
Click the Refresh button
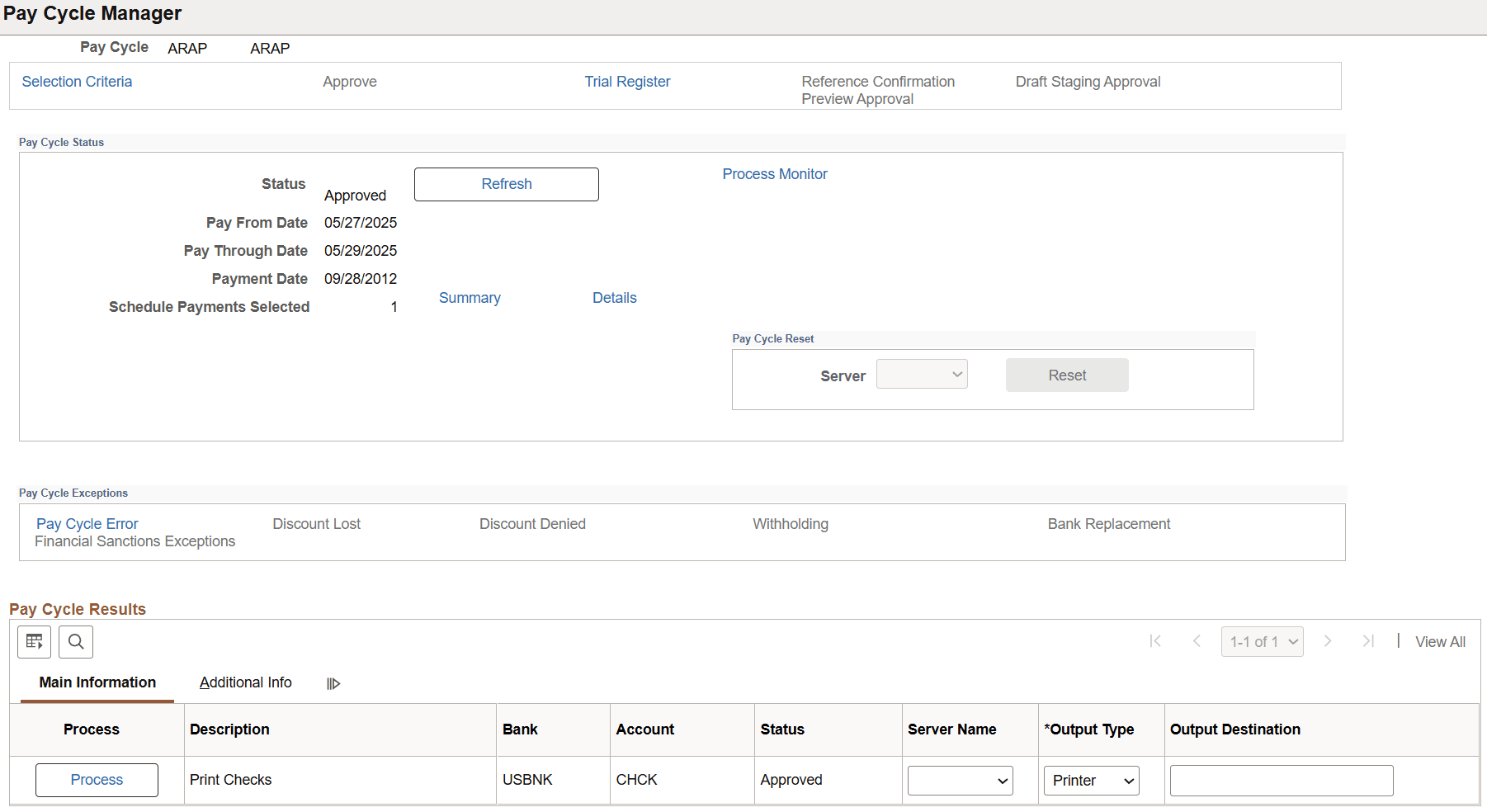coord(506,184)
